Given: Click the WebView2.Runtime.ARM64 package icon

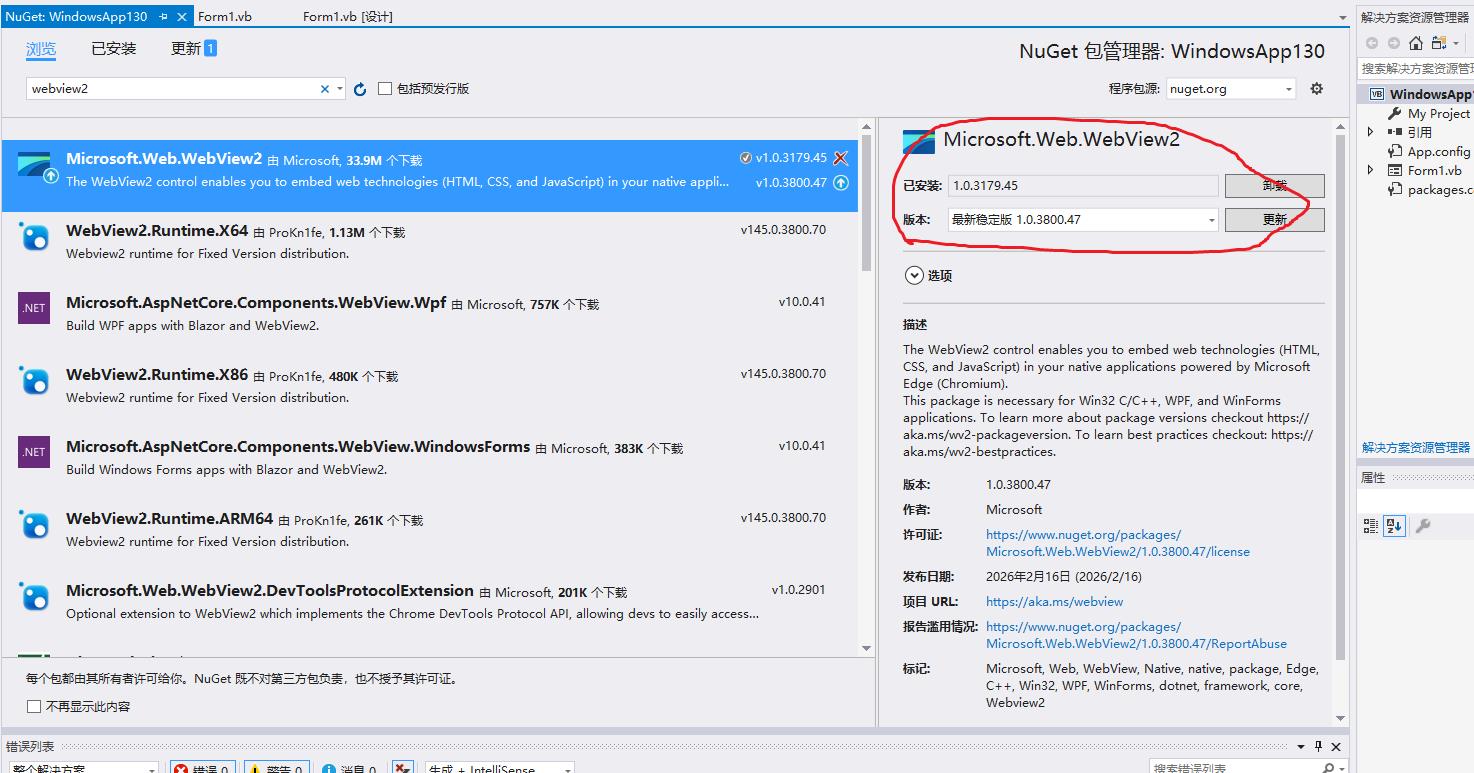Looking at the screenshot, I should point(34,524).
